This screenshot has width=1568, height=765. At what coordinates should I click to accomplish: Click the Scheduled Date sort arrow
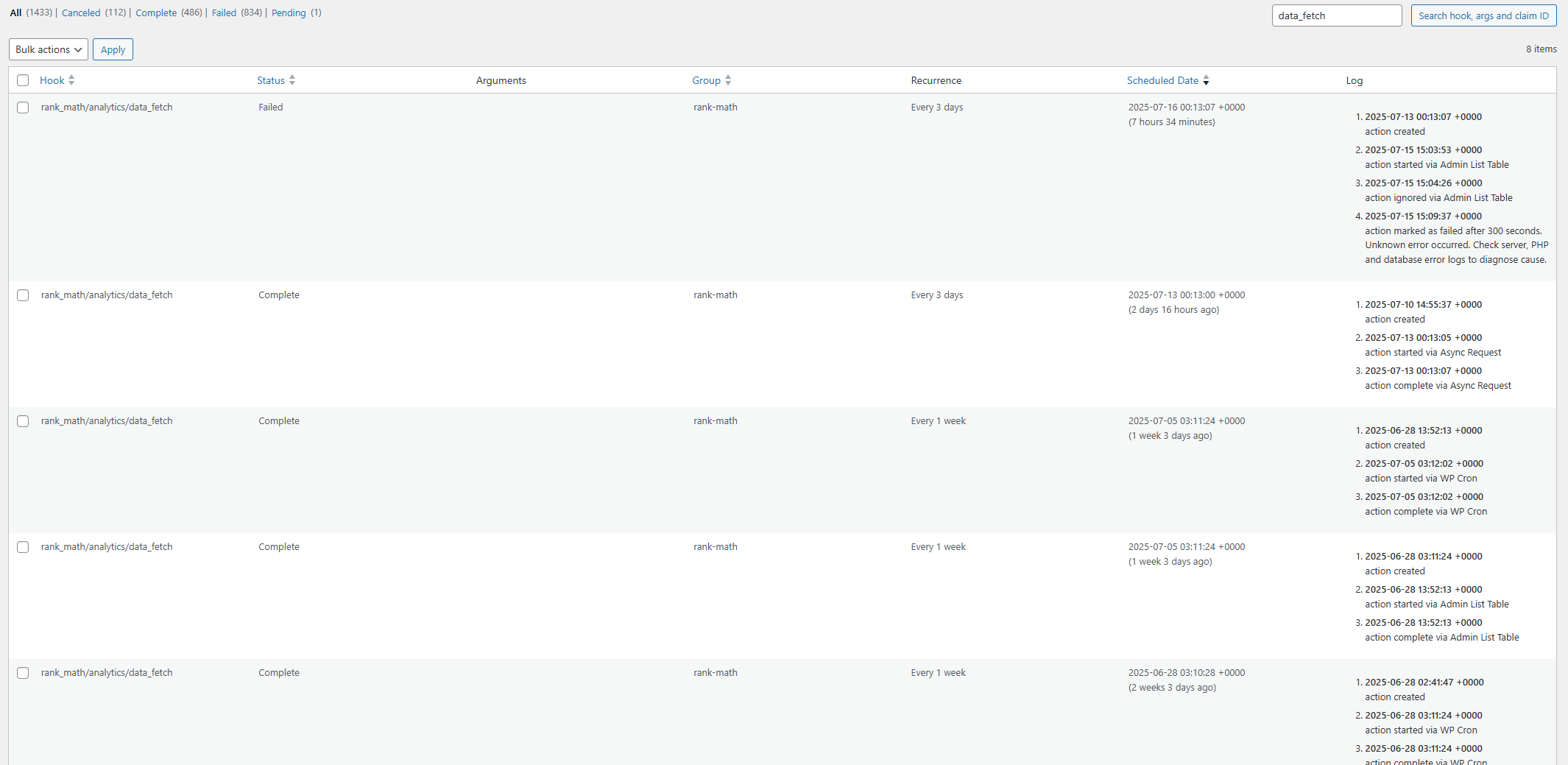pos(1206,80)
